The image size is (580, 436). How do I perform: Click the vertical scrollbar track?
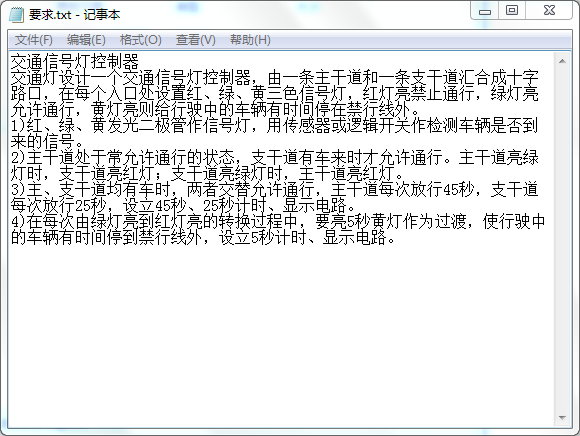[x=562, y=240]
